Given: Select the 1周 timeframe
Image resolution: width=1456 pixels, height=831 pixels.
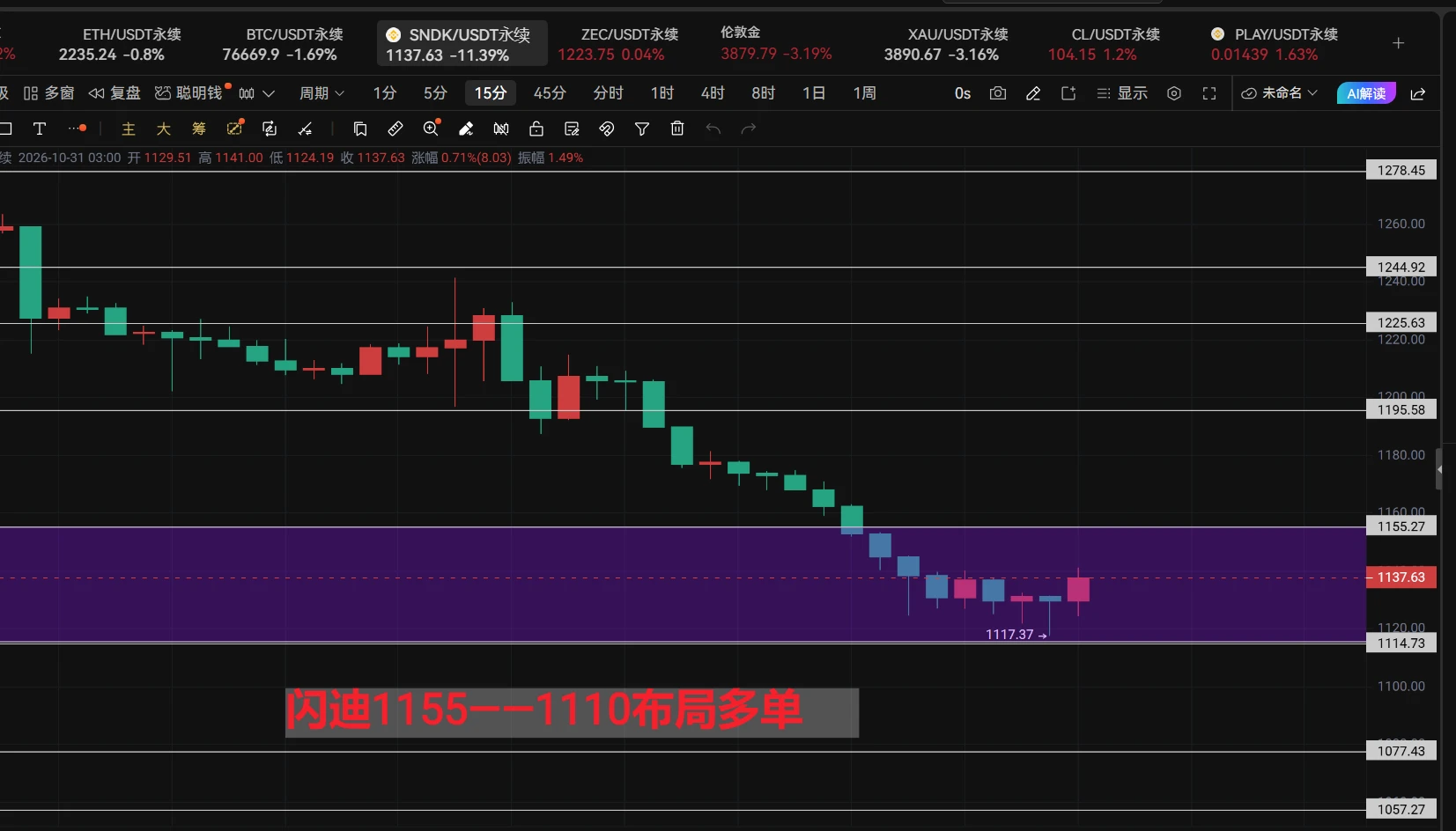Looking at the screenshot, I should click(x=864, y=93).
